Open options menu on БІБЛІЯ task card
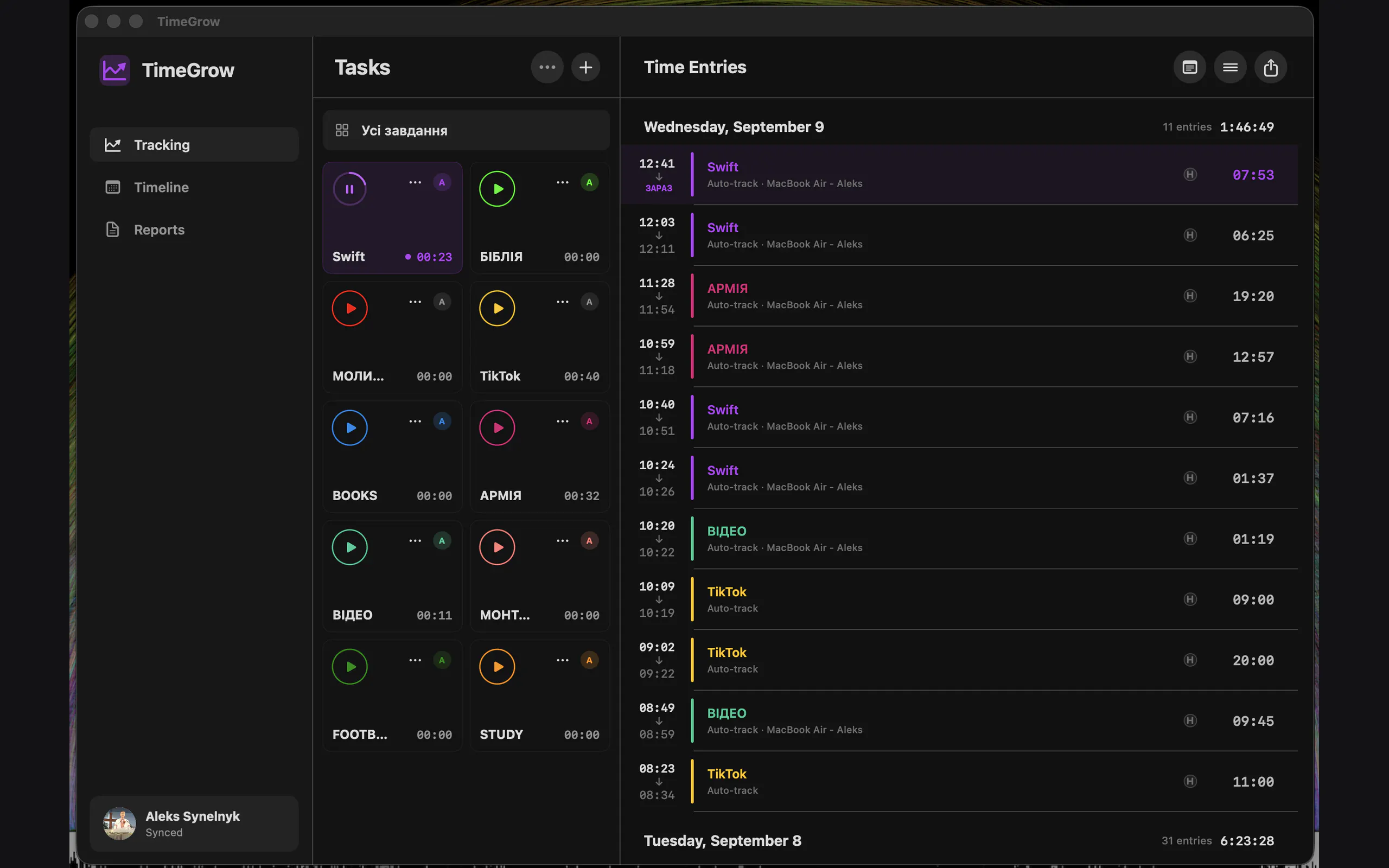The width and height of the screenshot is (1389, 868). 563,183
